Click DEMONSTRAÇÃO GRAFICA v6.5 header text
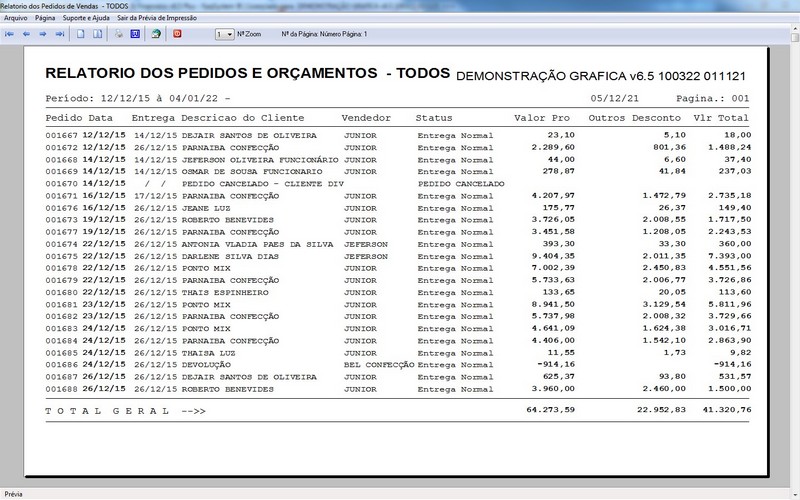Image resolution: width=800 pixels, height=500 pixels. point(601,76)
